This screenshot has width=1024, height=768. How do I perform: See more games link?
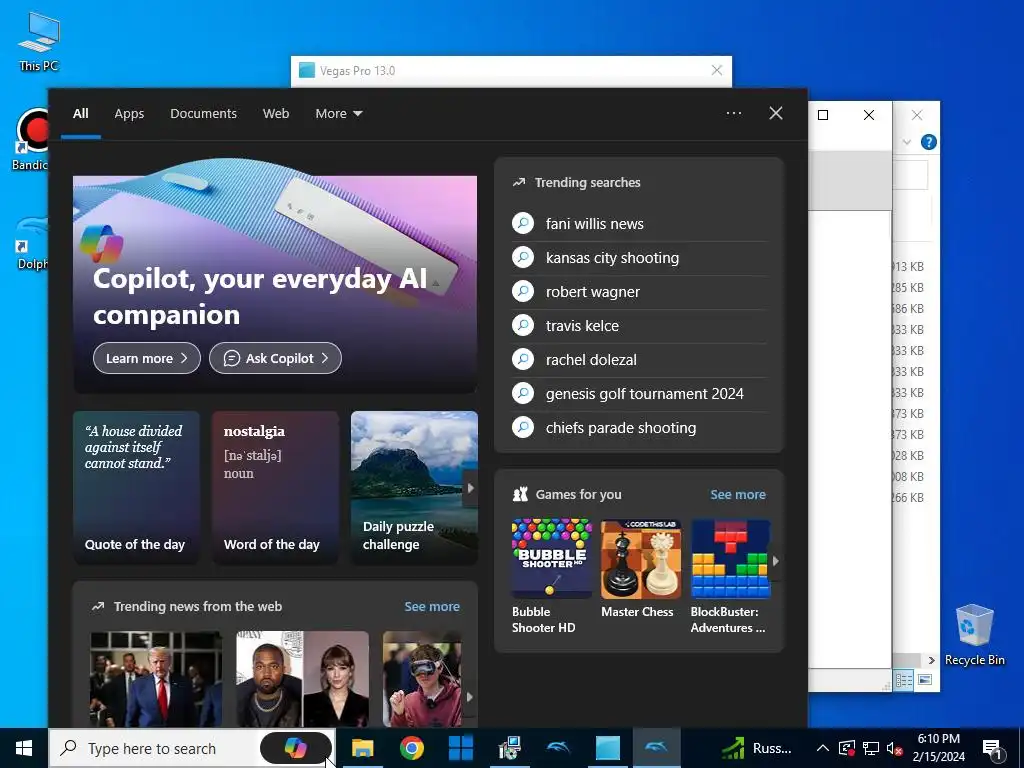click(x=738, y=494)
